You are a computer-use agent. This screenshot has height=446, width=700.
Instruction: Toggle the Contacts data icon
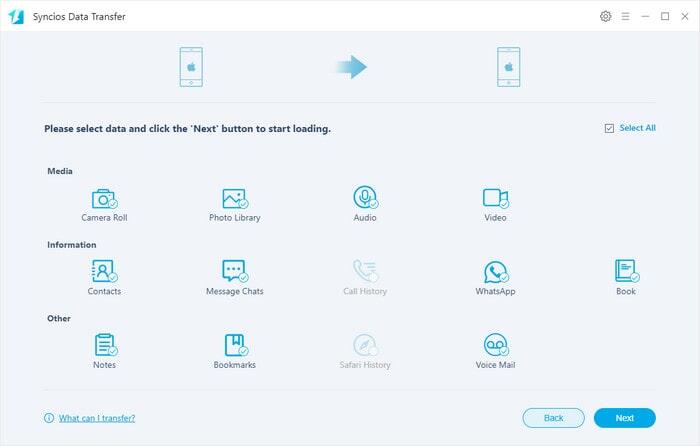coord(104,271)
